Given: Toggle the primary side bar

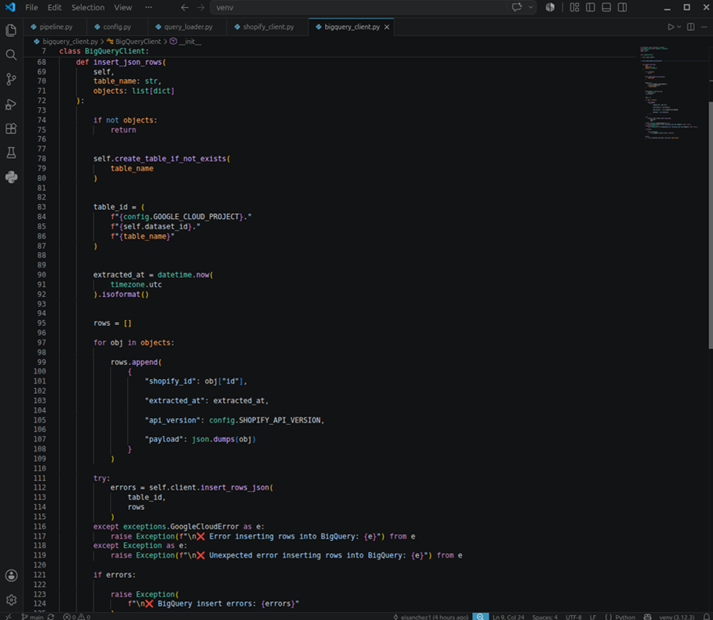Looking at the screenshot, I should (591, 7).
